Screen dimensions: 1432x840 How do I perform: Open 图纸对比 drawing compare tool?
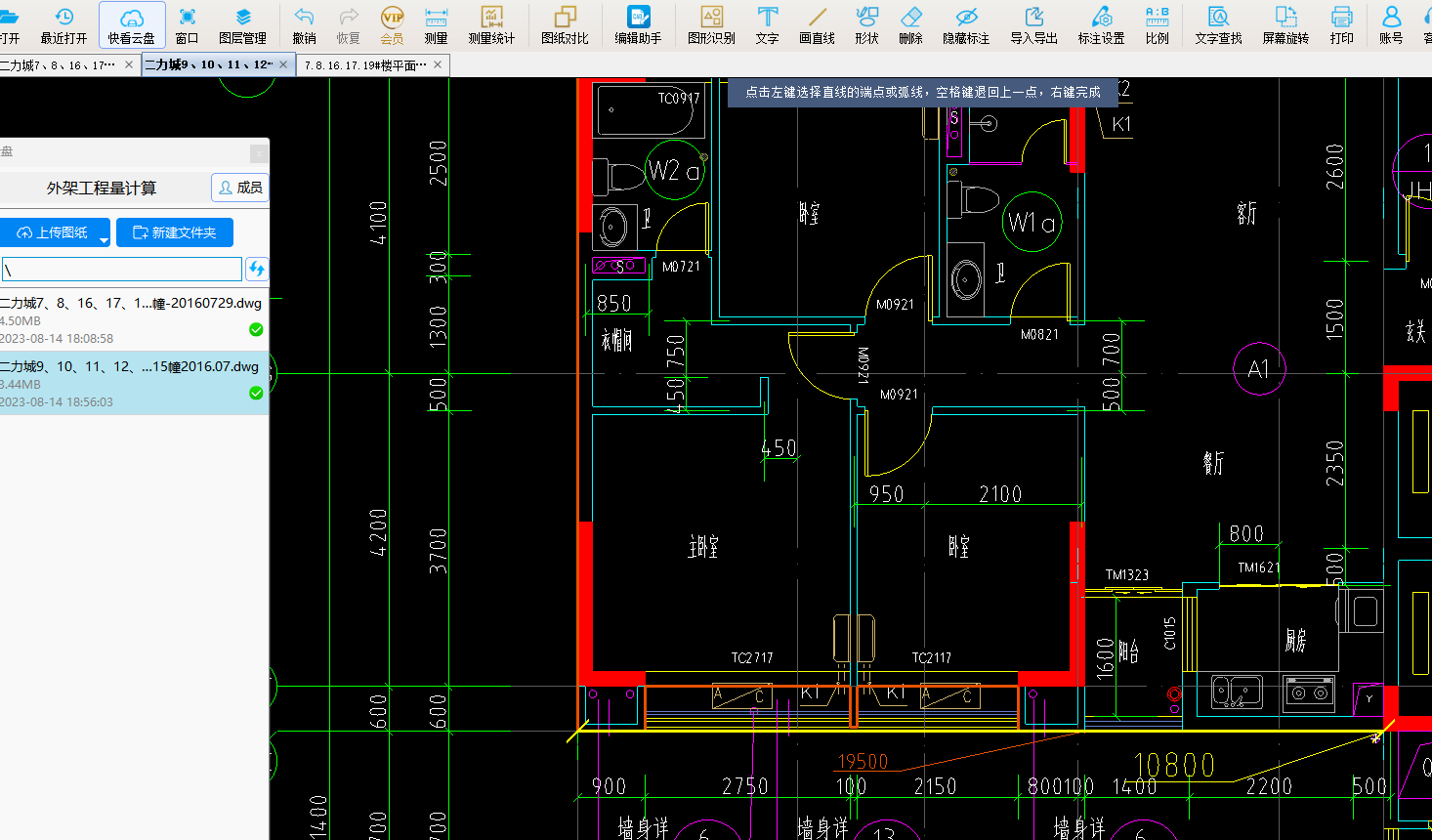565,25
